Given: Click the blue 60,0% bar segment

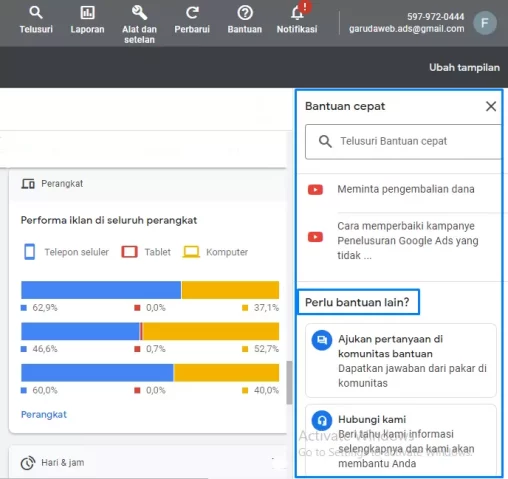Looking at the screenshot, I should tap(97, 373).
